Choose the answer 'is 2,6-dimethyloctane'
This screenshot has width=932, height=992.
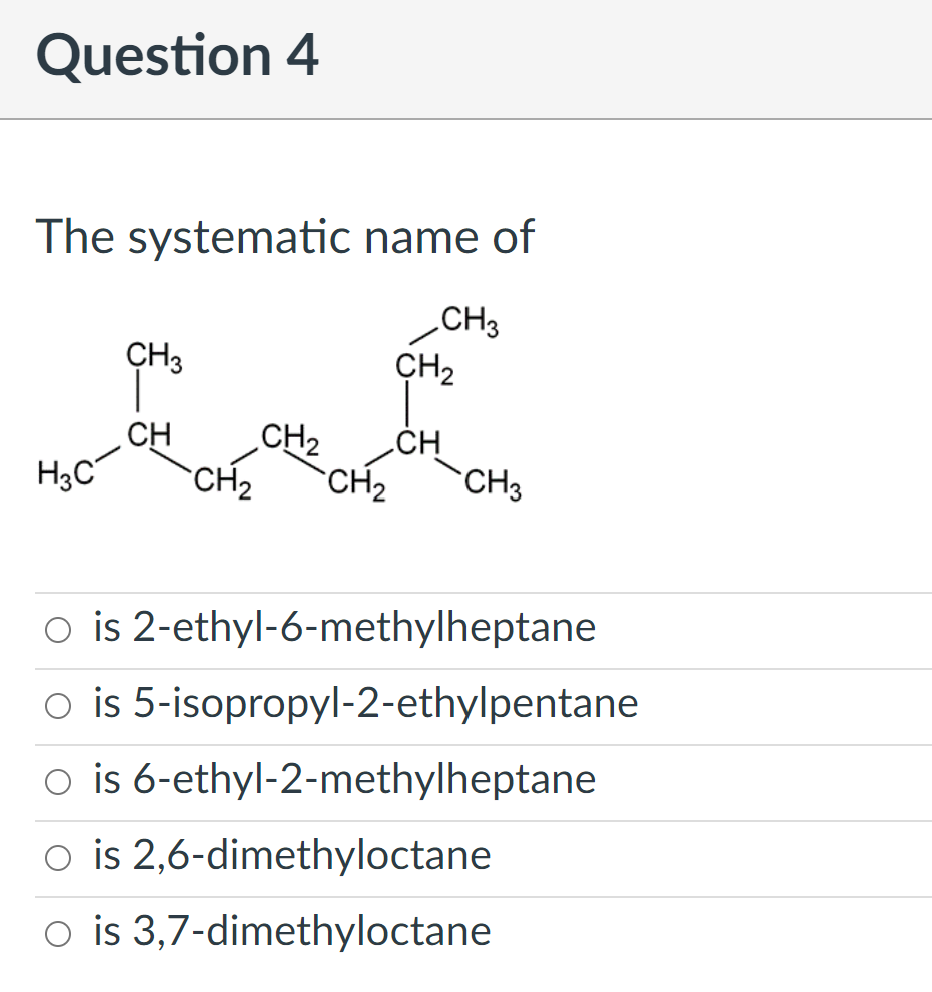[x=292, y=857]
